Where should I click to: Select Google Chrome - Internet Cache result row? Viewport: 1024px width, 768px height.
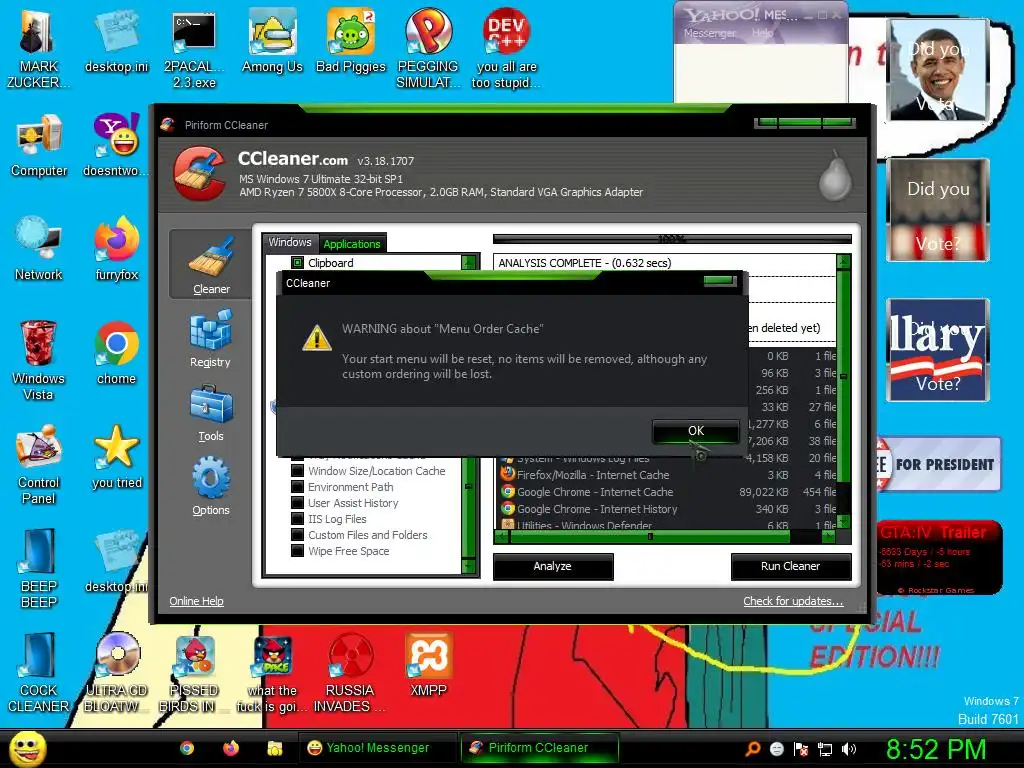pos(667,492)
